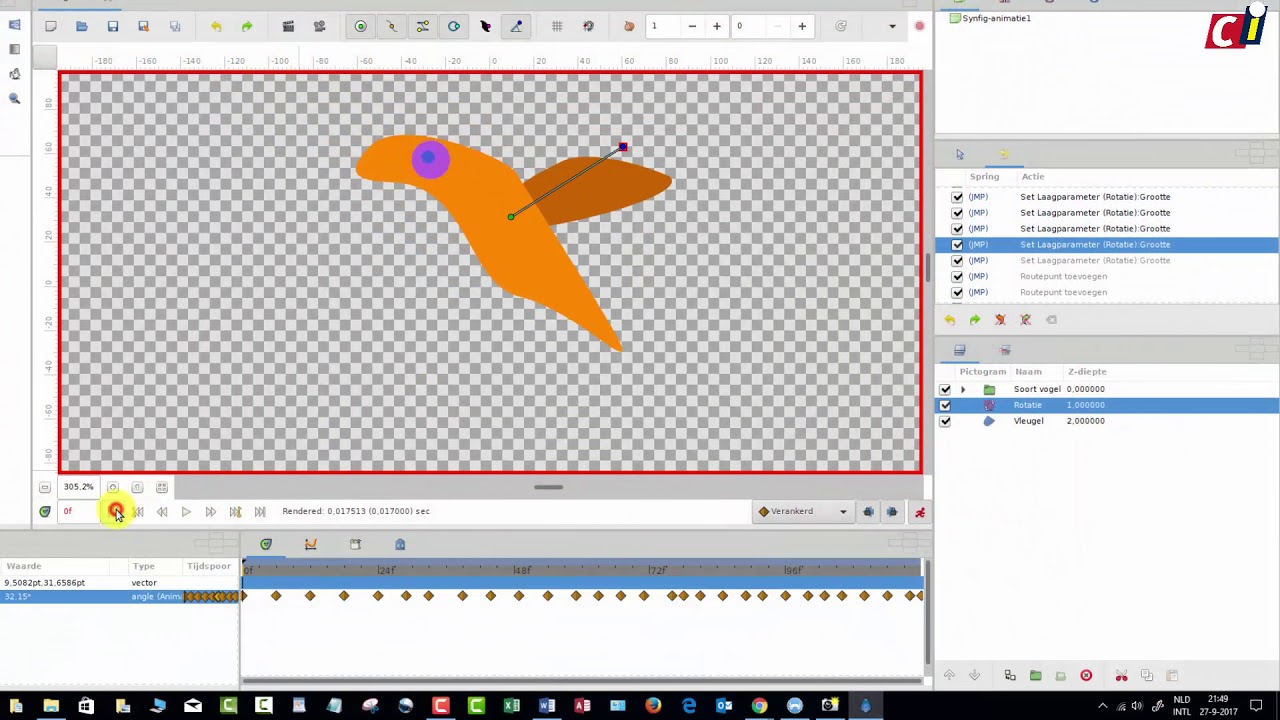Screen dimensions: 1280x720
Task: Toggle last Routepunt toevoegen history checkbox
Action: coord(957,293)
